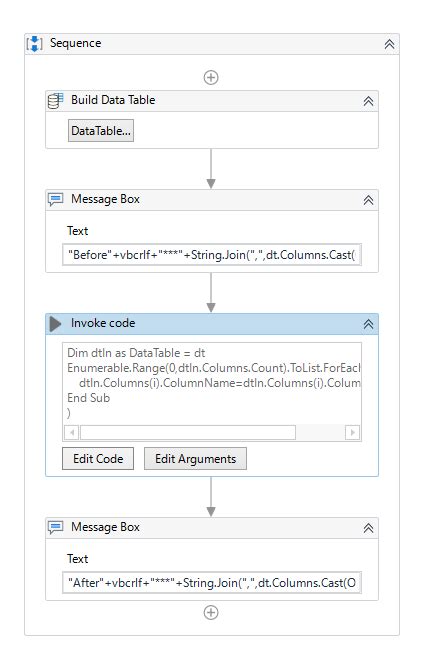
Task: Click the first Message Box speech icon
Action: point(55,200)
